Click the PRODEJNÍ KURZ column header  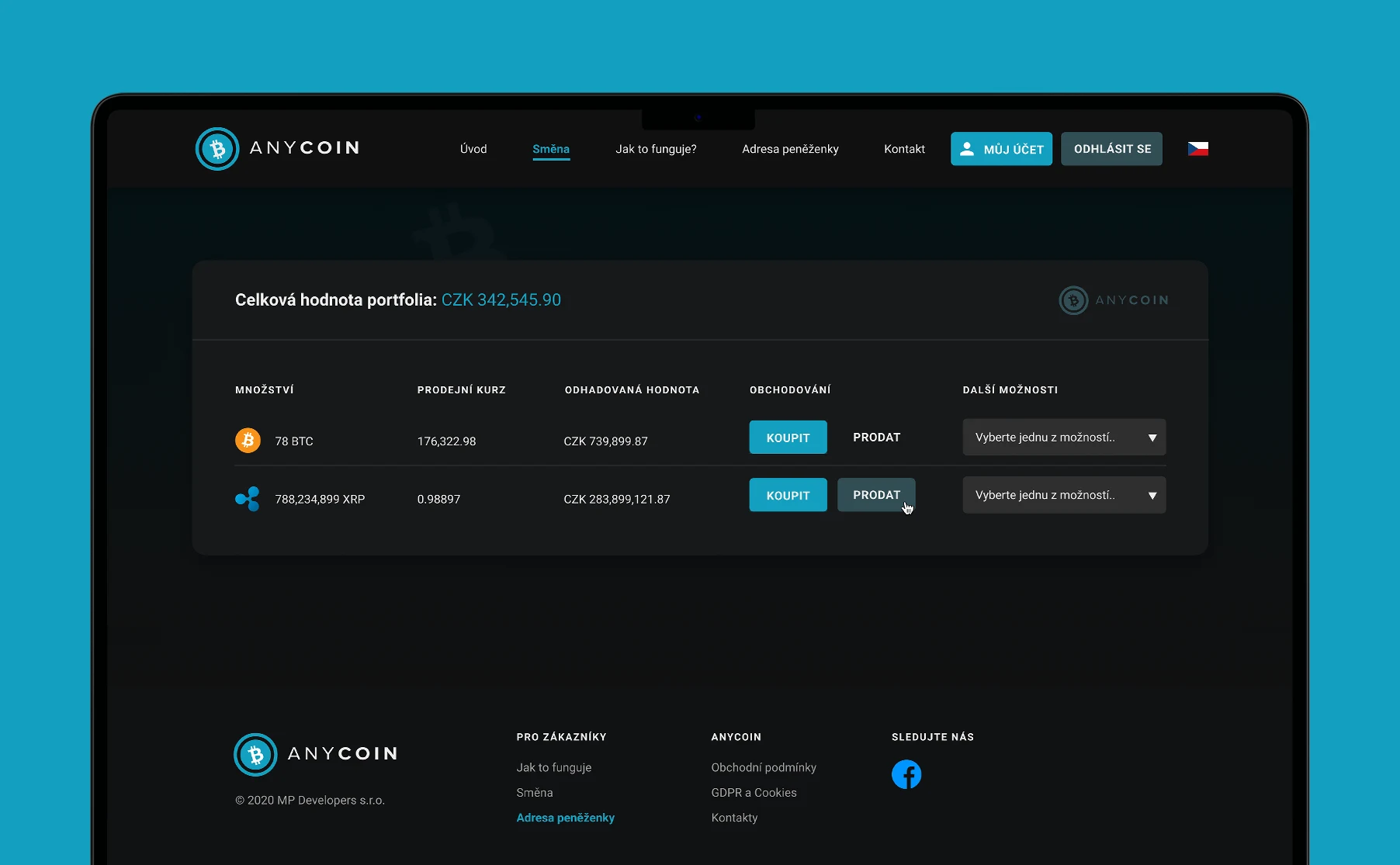(x=462, y=389)
